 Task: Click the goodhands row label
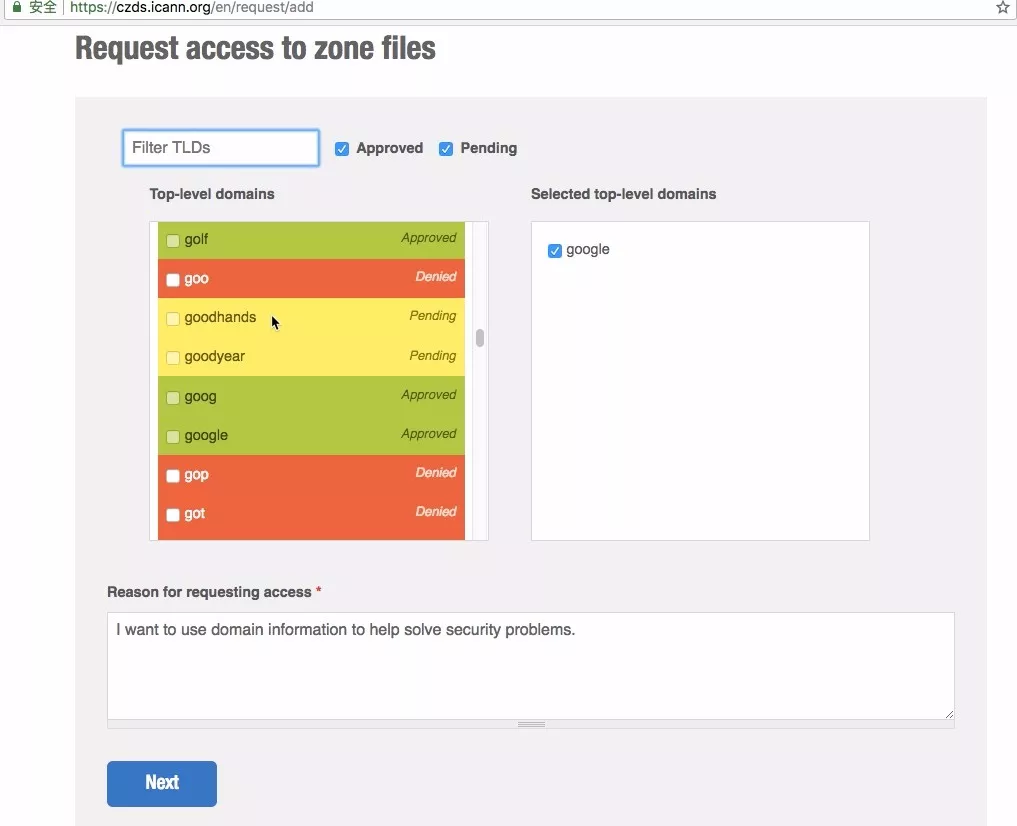pyautogui.click(x=220, y=318)
